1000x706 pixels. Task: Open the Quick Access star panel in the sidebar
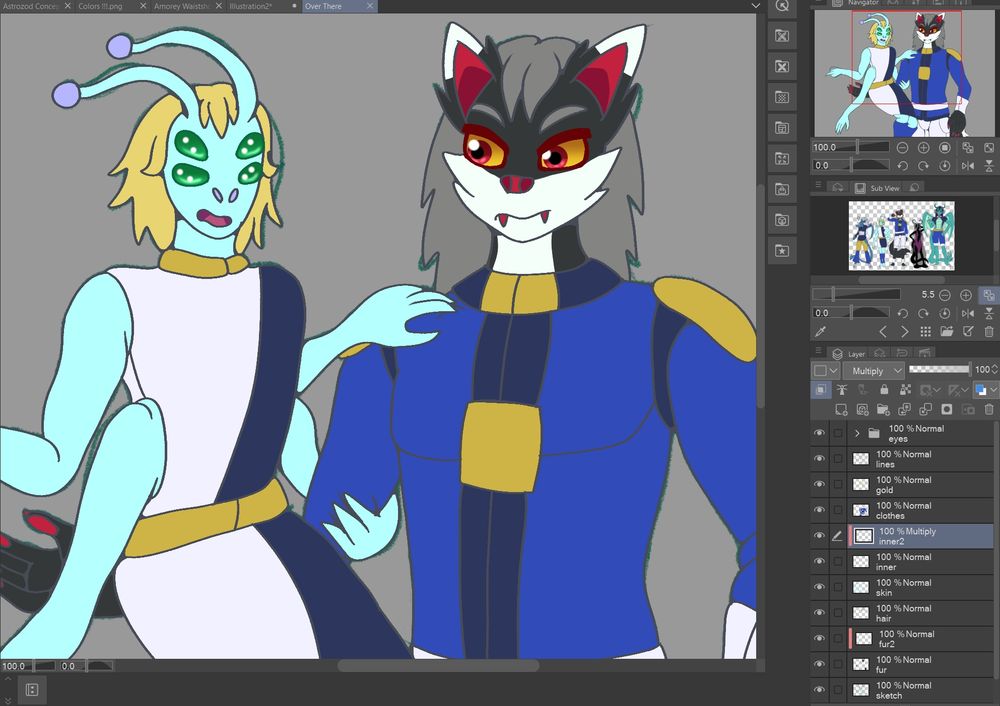tap(782, 251)
